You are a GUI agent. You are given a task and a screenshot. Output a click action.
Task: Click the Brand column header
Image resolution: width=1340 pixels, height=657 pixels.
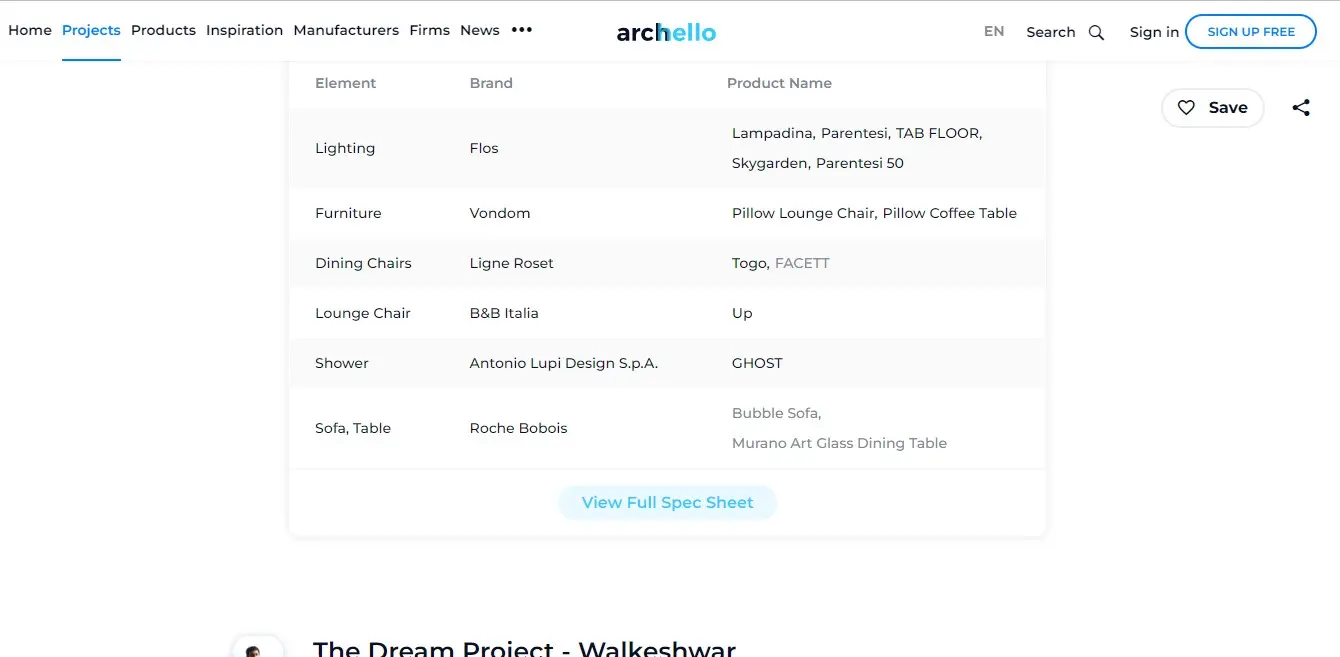491,83
